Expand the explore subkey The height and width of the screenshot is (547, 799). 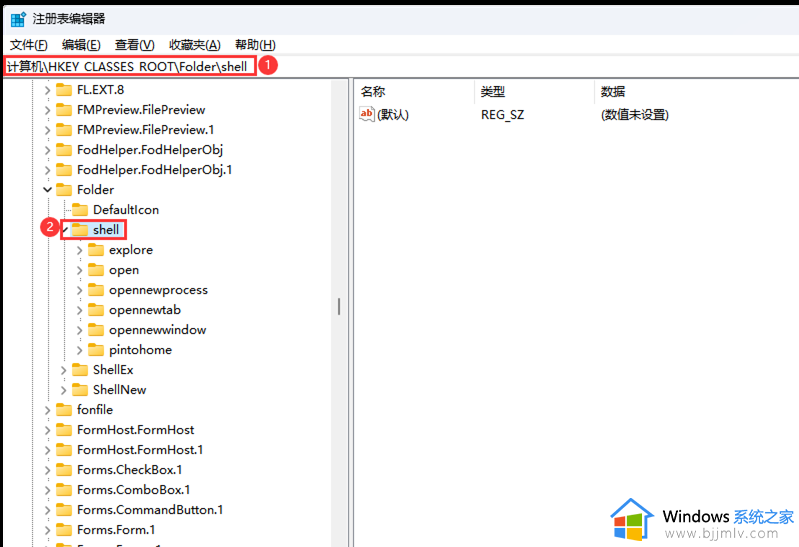pyautogui.click(x=79, y=250)
